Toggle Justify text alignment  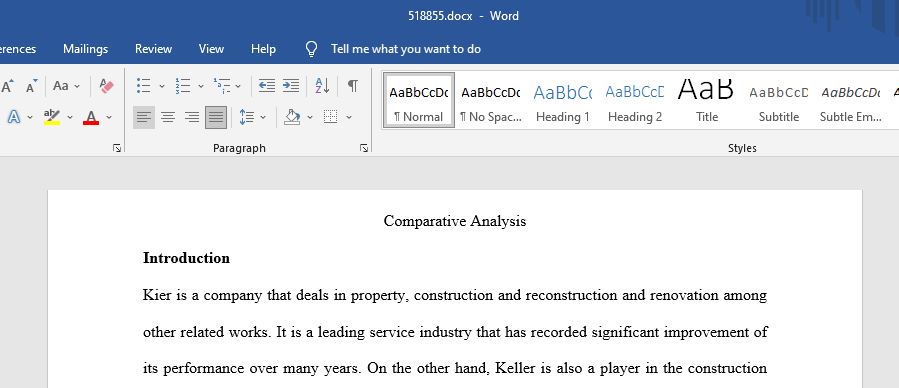pyautogui.click(x=216, y=117)
